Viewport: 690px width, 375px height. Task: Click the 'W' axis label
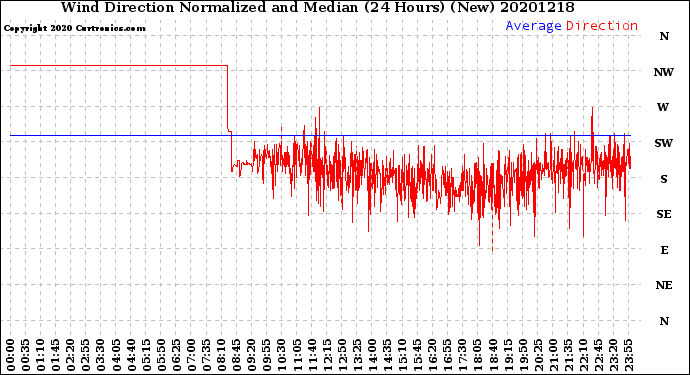tap(663, 107)
